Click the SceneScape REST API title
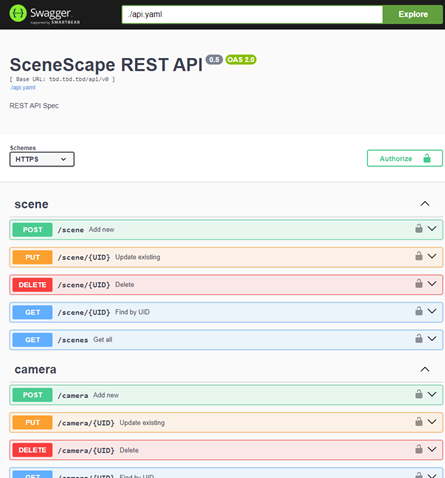Image resolution: width=445 pixels, height=478 pixels. tap(106, 65)
